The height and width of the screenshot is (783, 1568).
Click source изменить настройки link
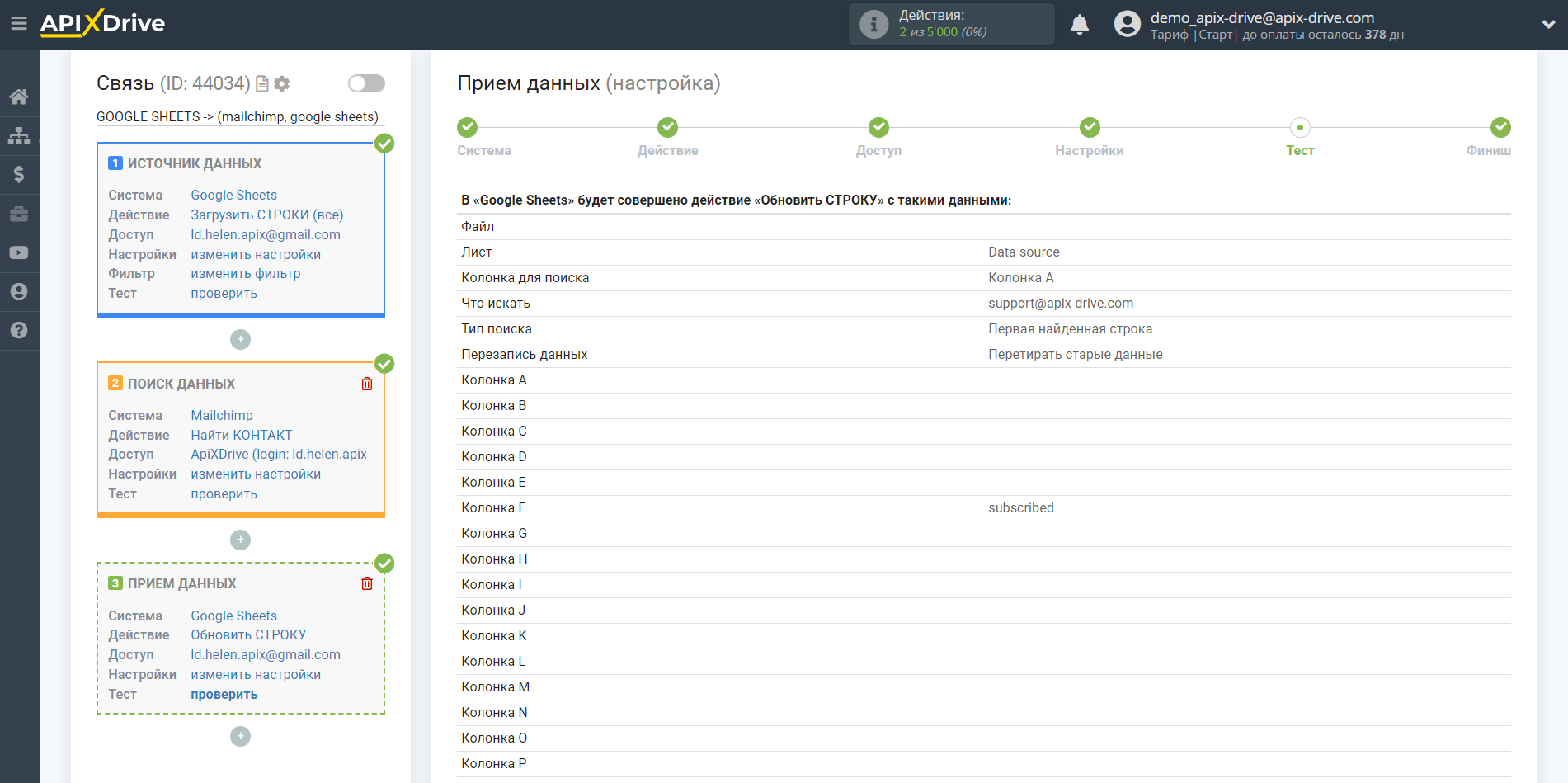(x=256, y=254)
